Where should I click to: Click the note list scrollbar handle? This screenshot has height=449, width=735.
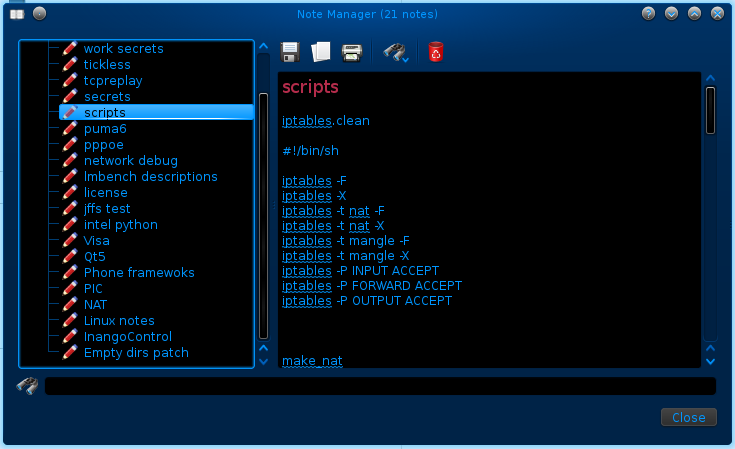click(263, 216)
